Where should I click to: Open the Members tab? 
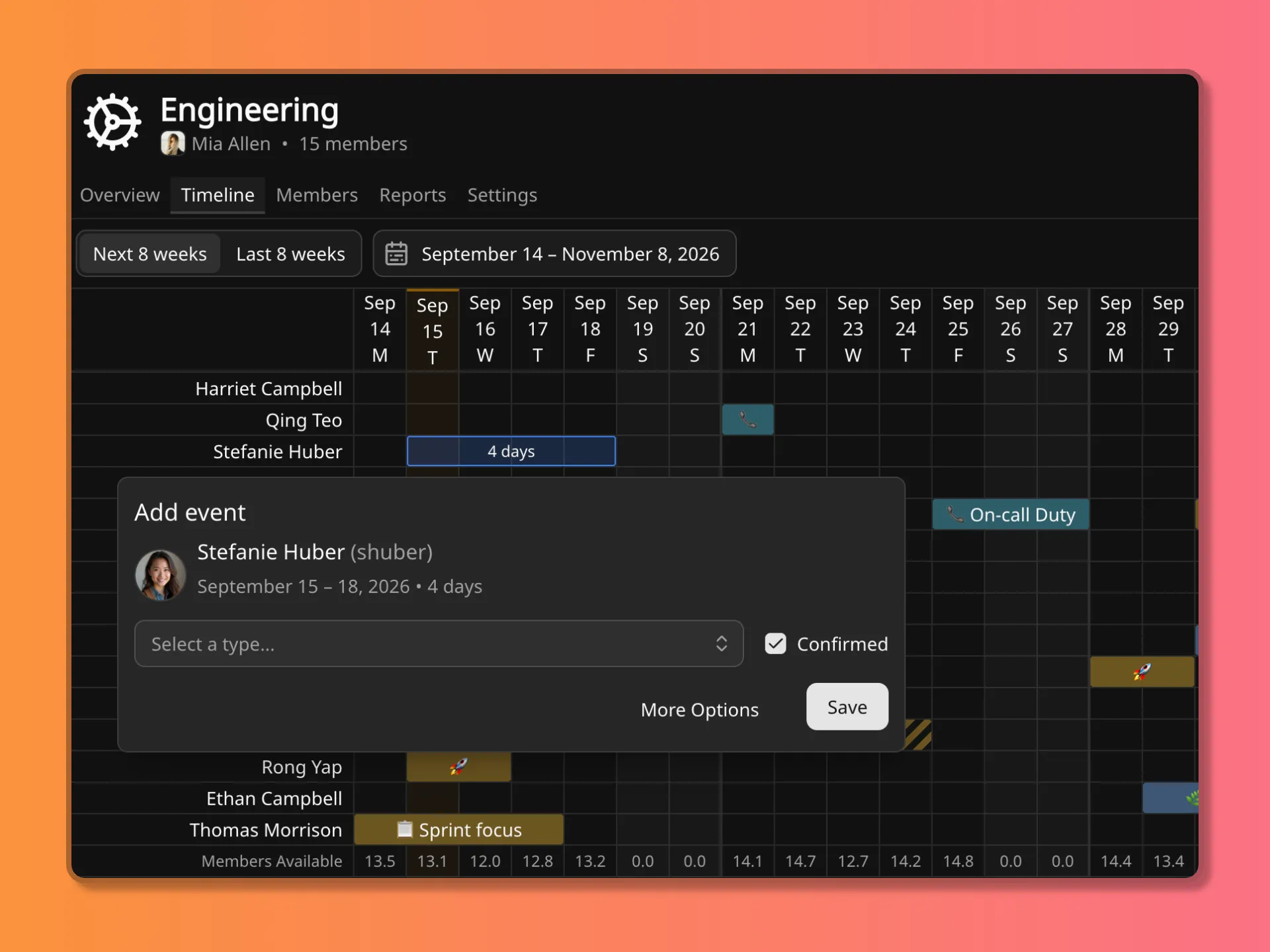point(317,195)
